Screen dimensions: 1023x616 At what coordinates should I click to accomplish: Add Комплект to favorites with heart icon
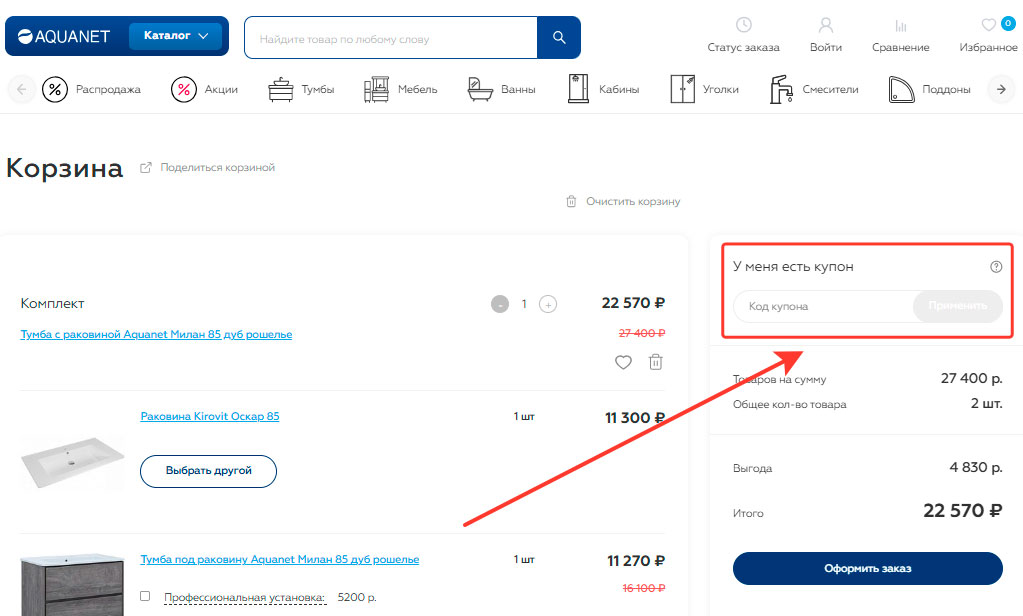point(624,362)
